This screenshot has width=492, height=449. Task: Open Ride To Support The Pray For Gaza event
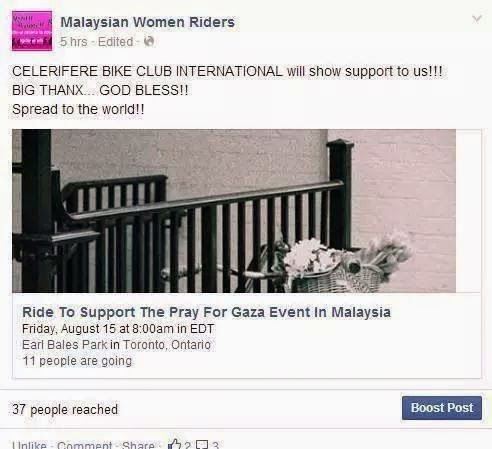tap(206, 312)
